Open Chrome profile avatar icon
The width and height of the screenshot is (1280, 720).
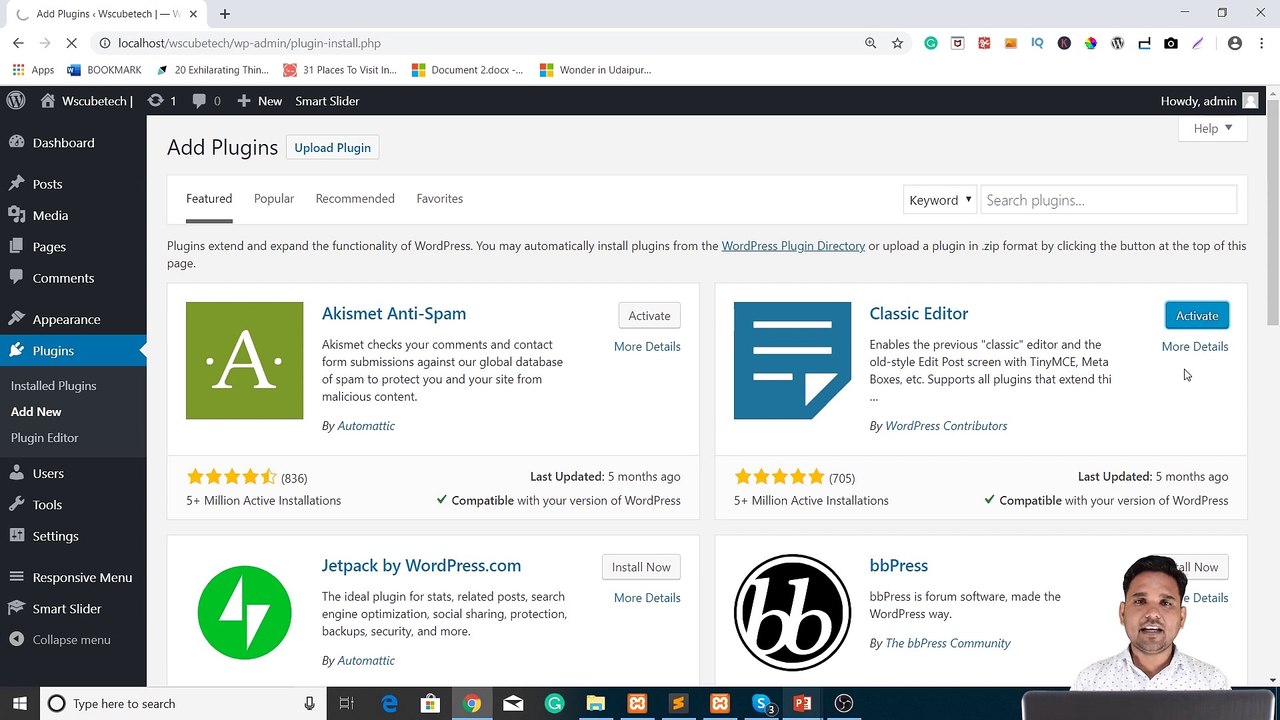tap(1235, 43)
